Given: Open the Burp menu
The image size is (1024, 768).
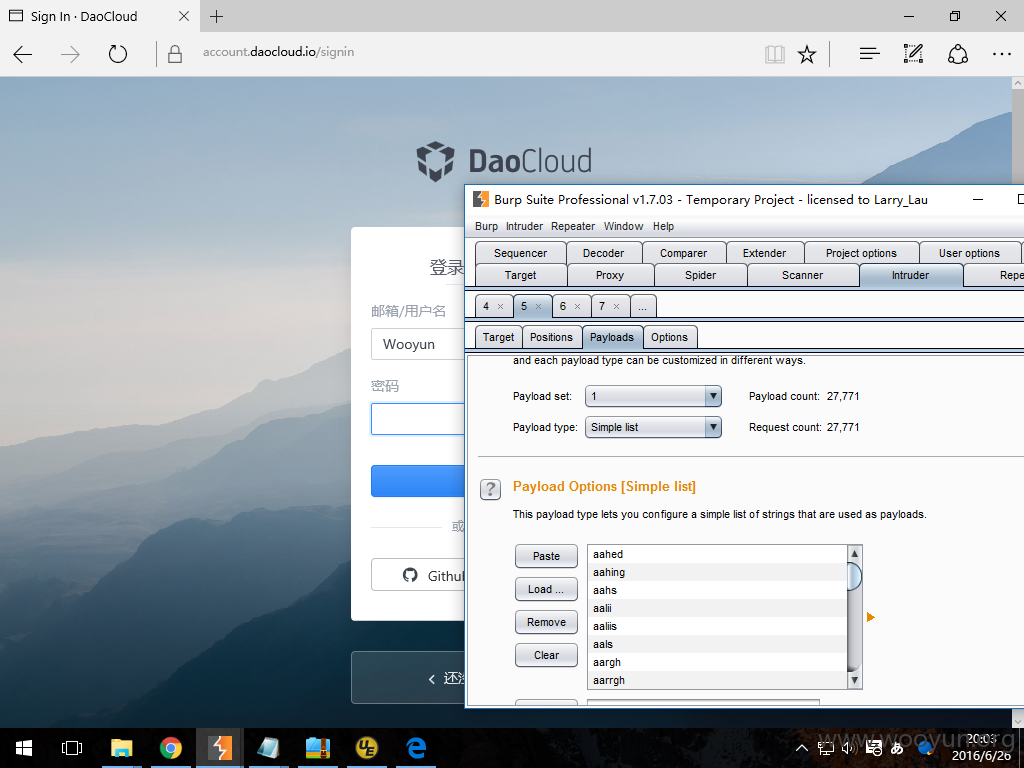Looking at the screenshot, I should pyautogui.click(x=486, y=226).
